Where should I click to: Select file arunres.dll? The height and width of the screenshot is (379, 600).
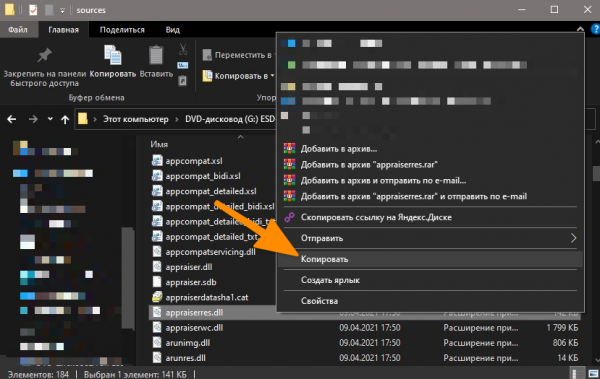pos(185,358)
